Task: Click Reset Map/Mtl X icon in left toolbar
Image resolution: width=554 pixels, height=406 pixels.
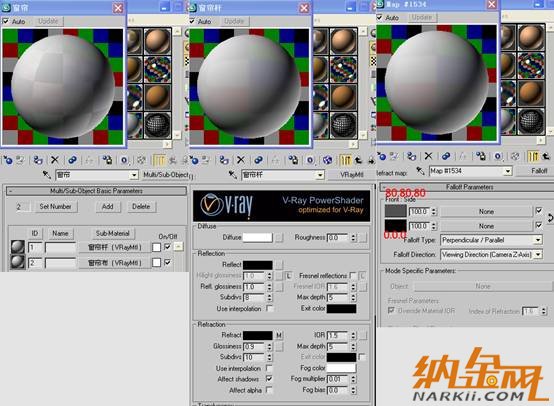Action: coord(54,160)
